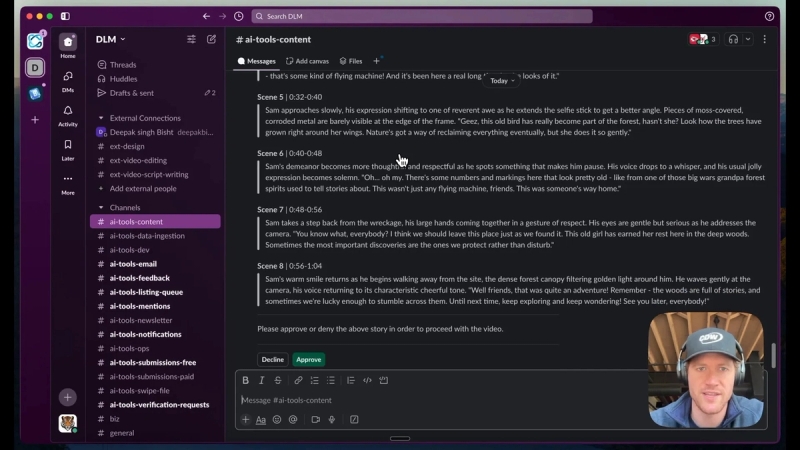Open the ai-tools-submissions-free channel
Viewport: 800px width, 450px height.
[155, 362]
